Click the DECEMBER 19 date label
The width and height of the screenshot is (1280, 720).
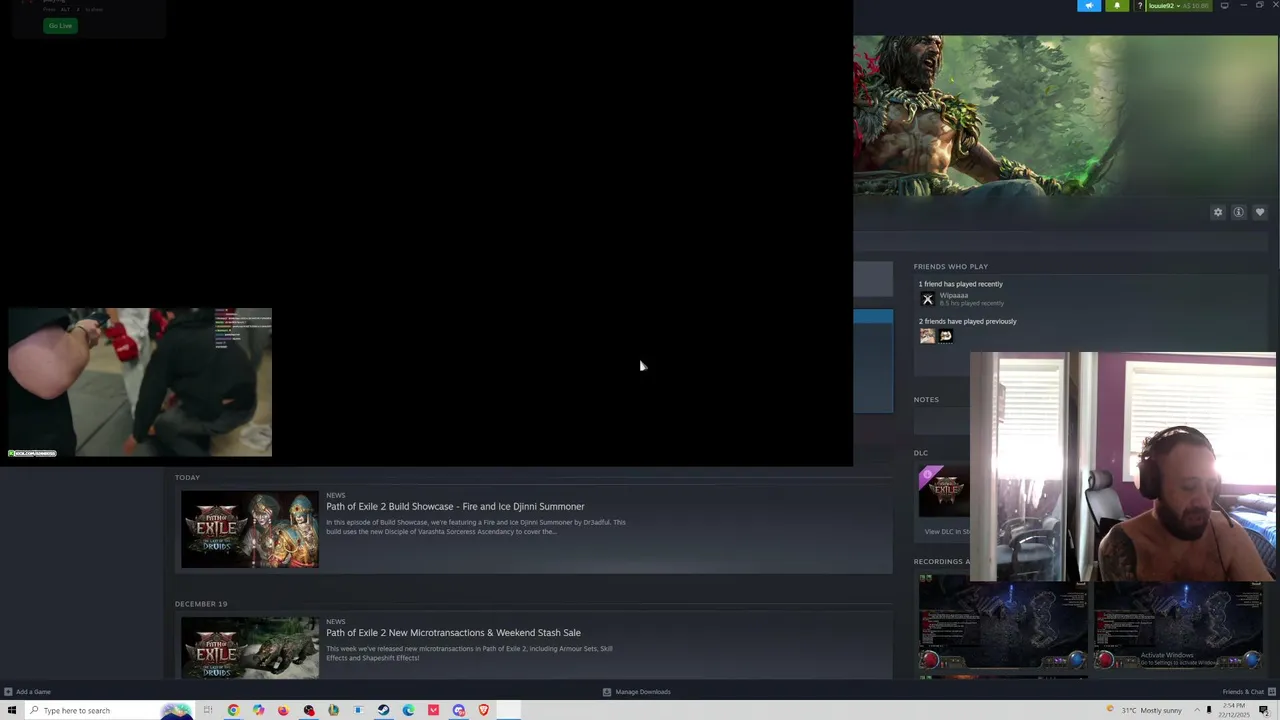[x=201, y=604]
